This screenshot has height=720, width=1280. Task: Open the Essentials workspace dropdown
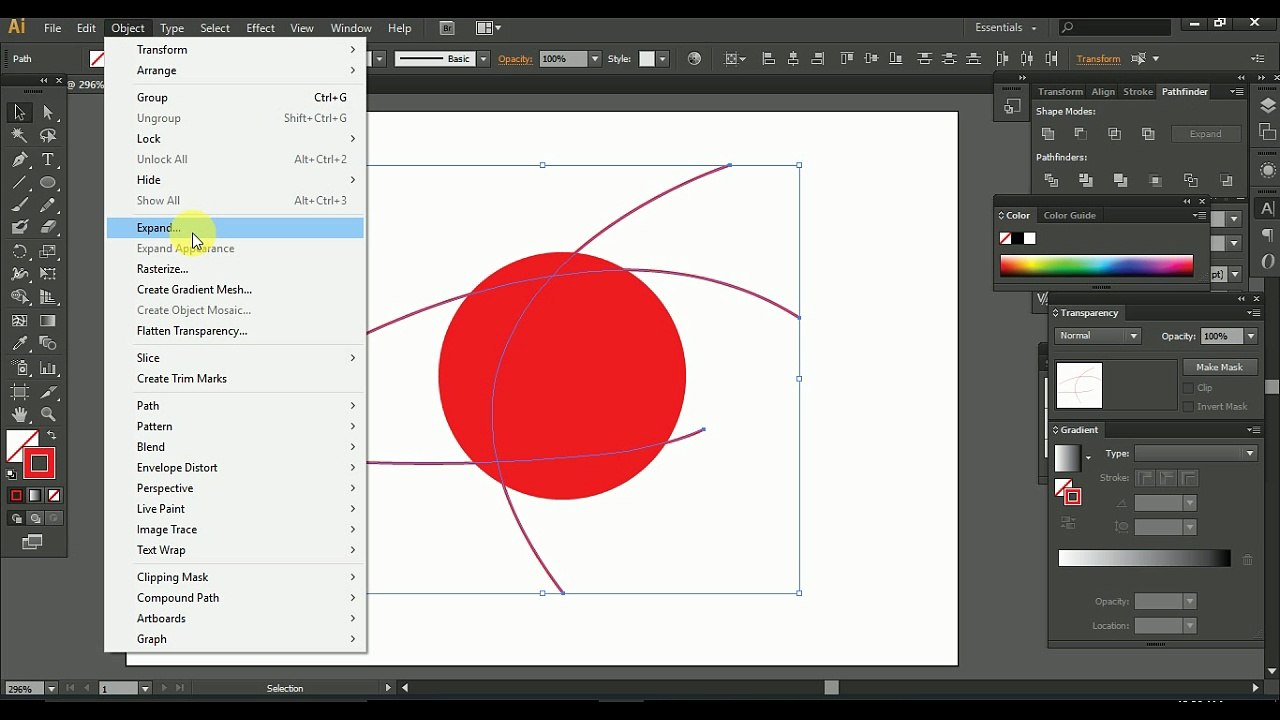1007,28
